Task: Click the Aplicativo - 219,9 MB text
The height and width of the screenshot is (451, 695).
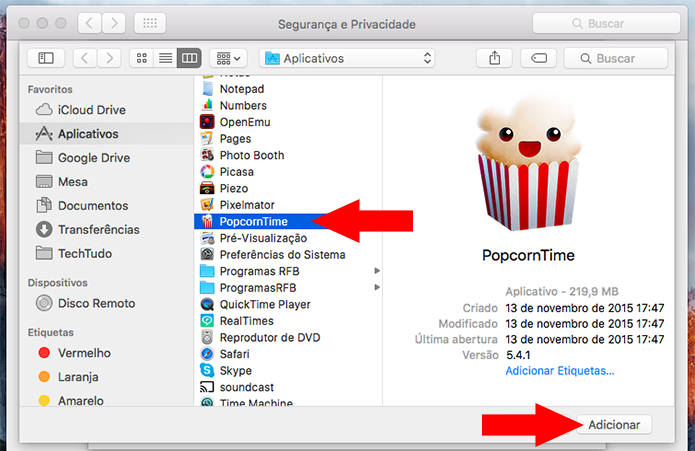Action: pyautogui.click(x=562, y=292)
